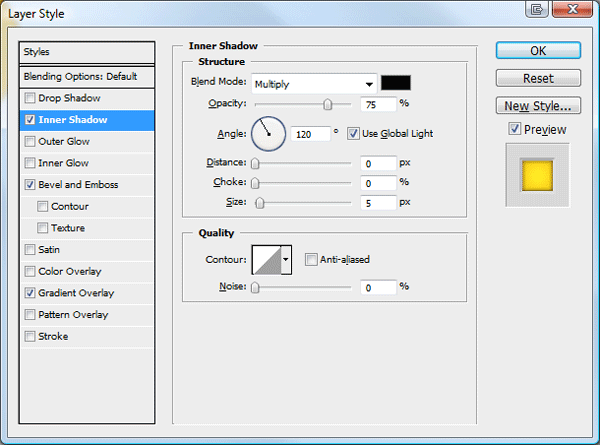Enable the Pattern Overlay checkbox
Screen dimensions: 600x445
pyautogui.click(x=30, y=315)
